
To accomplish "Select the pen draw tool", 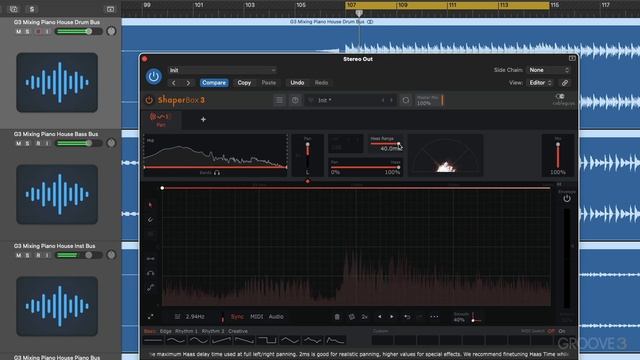I will click(150, 220).
